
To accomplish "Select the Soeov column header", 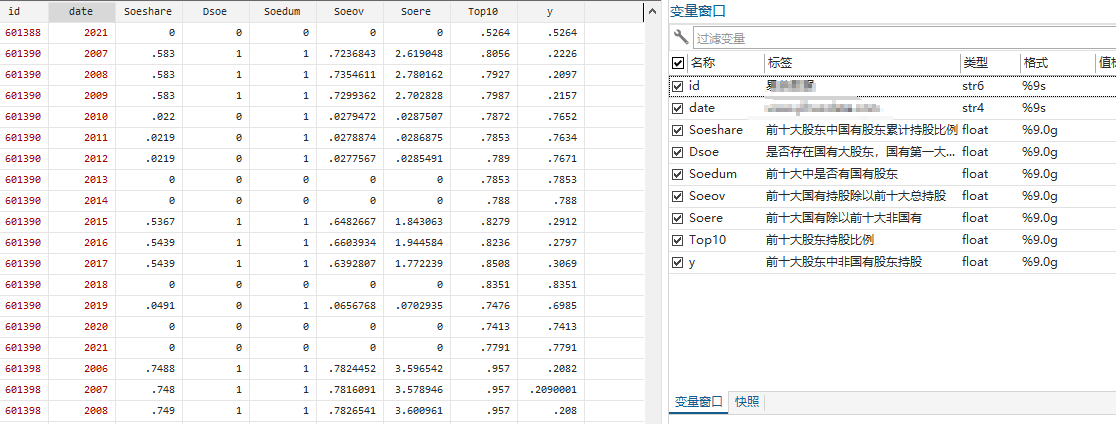I will pos(350,11).
